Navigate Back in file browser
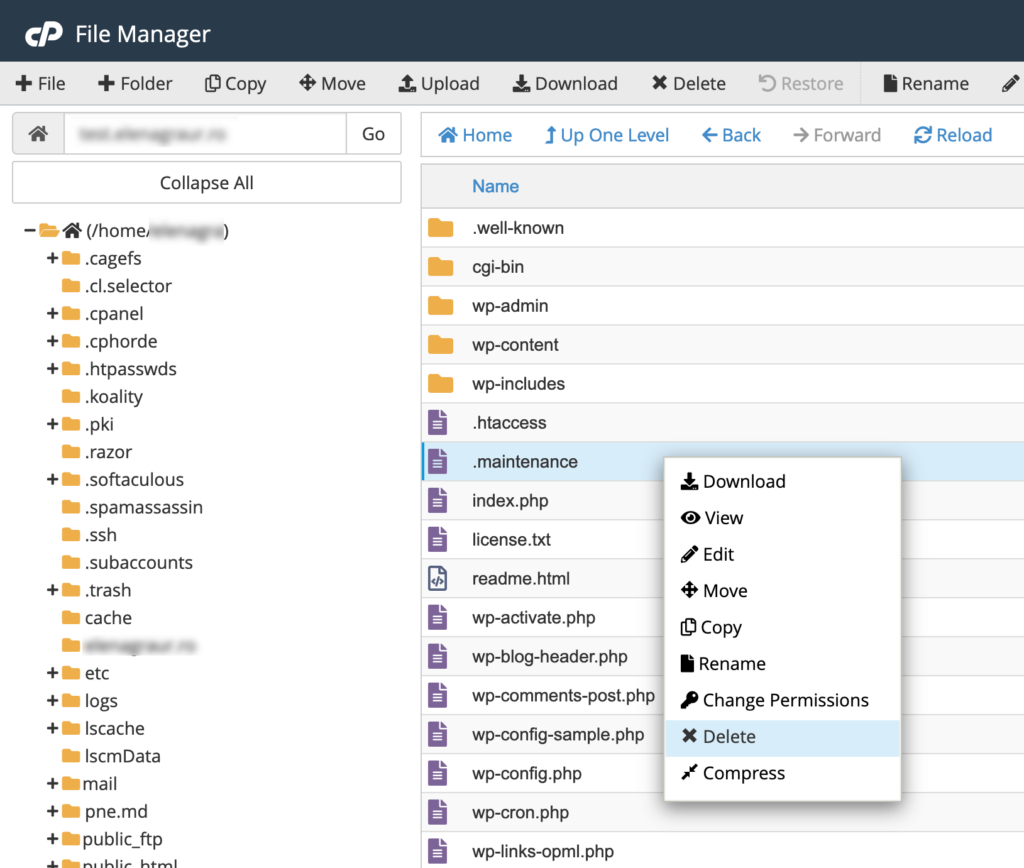 (731, 135)
